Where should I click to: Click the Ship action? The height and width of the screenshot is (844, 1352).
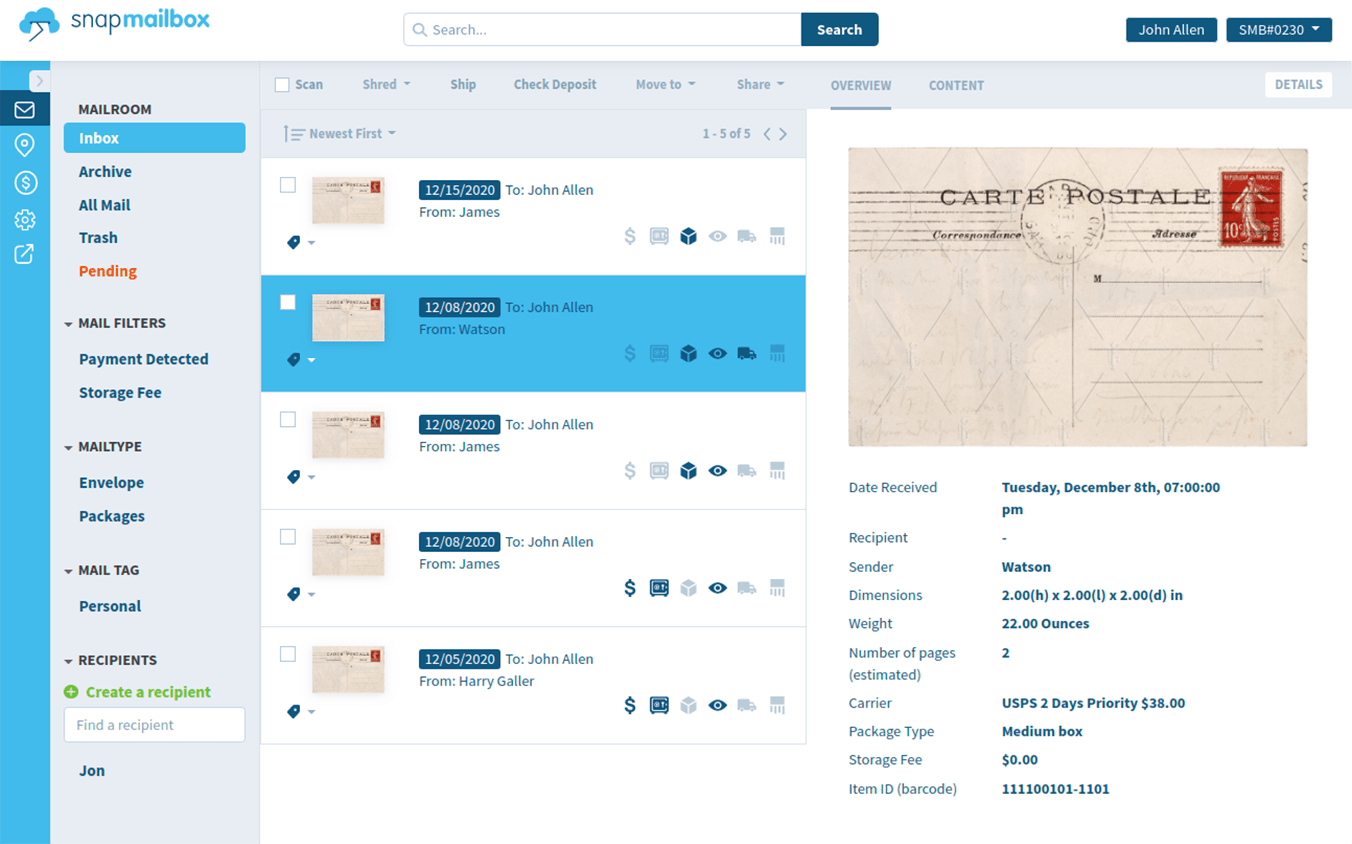tap(463, 85)
